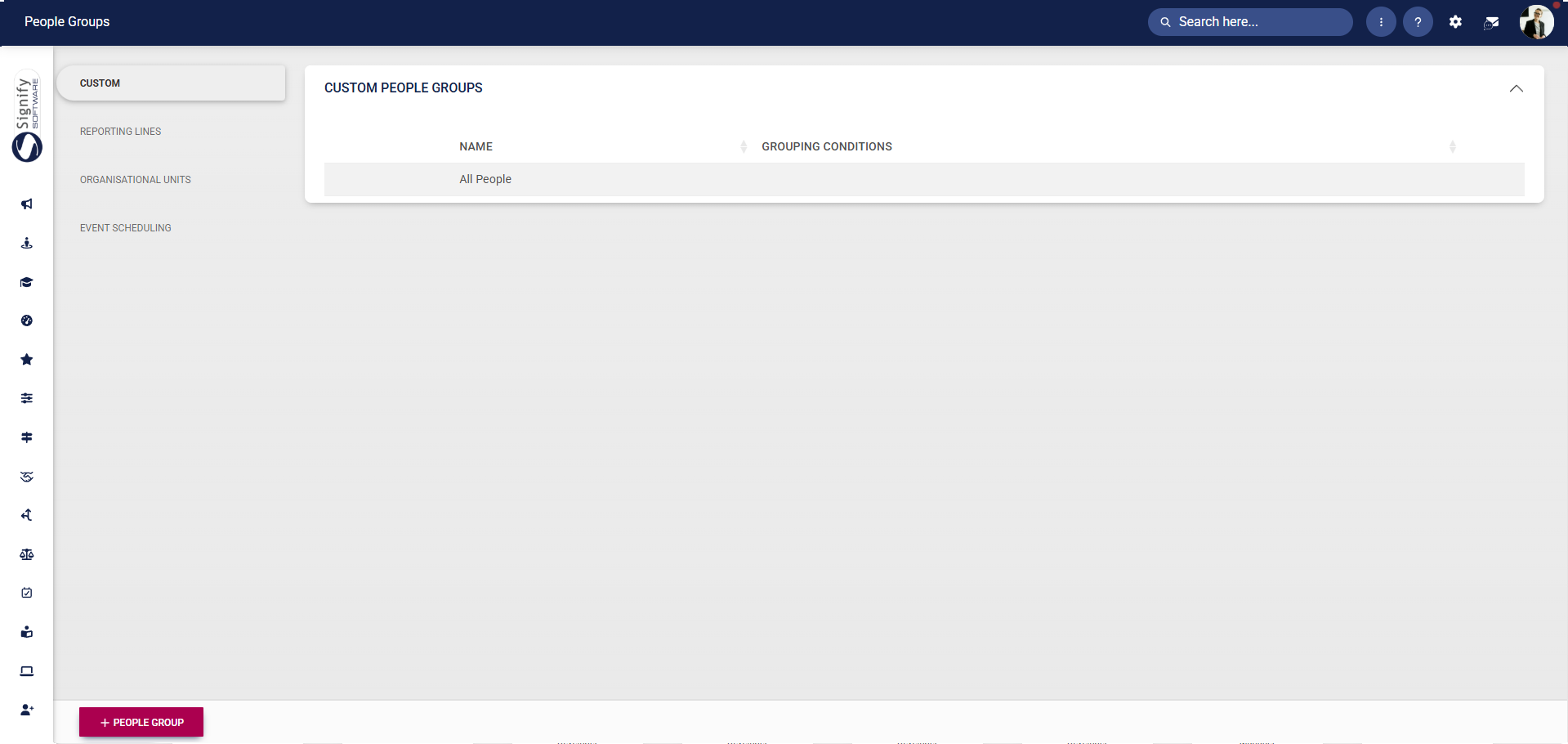Image resolution: width=1568 pixels, height=744 pixels.
Task: Open the star icon in the sidebar
Action: coord(27,360)
